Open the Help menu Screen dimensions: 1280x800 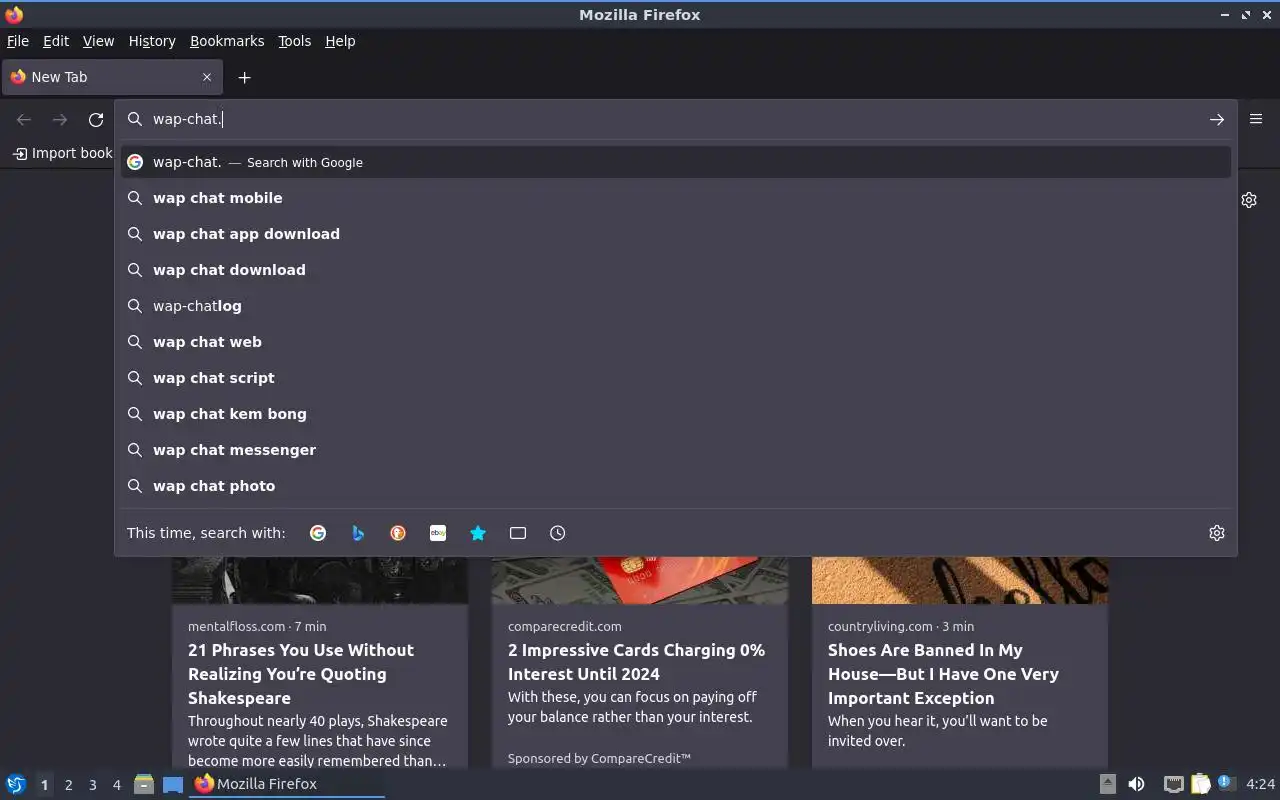(340, 41)
